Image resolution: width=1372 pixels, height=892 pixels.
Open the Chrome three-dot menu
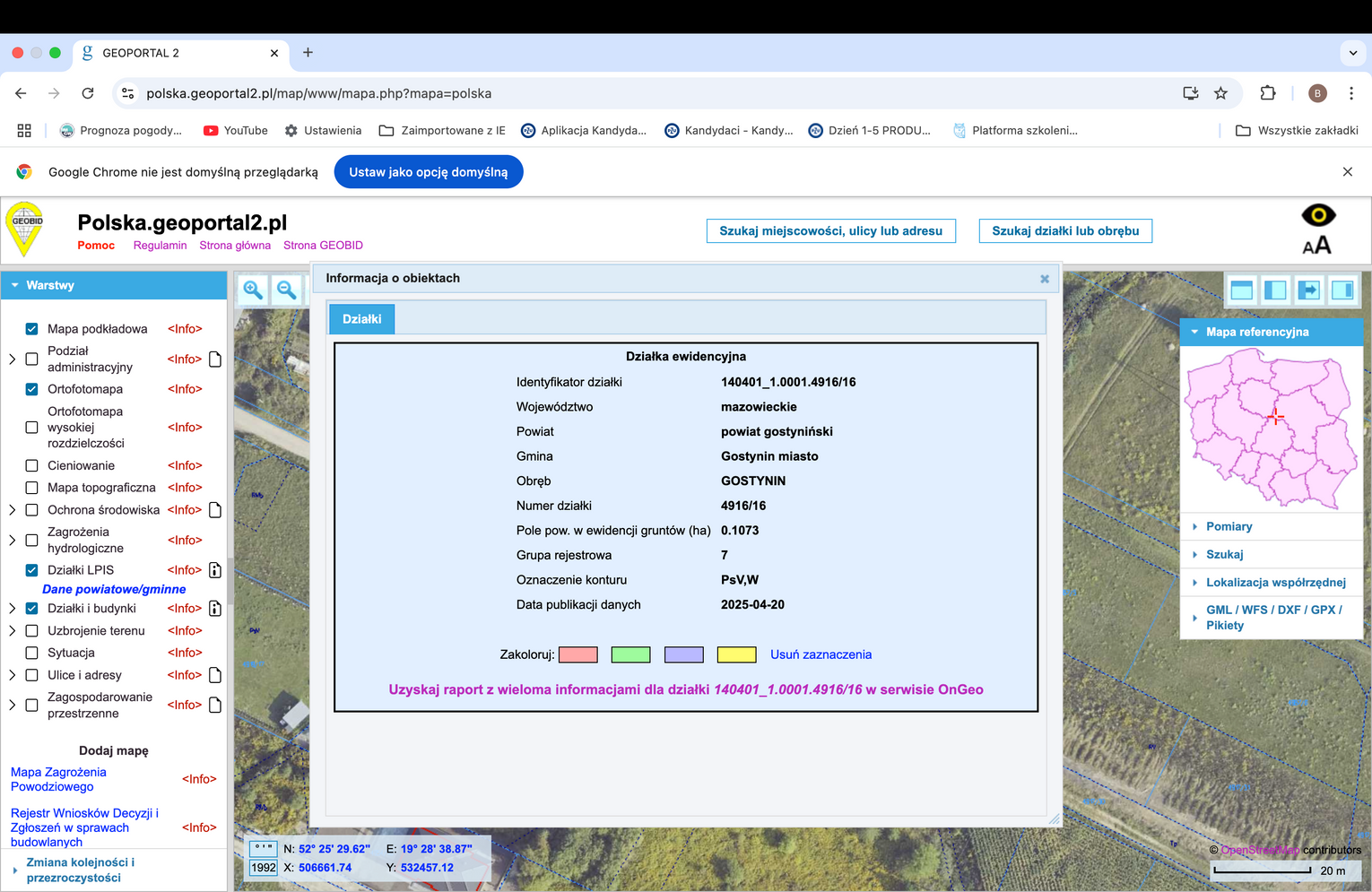(x=1351, y=93)
